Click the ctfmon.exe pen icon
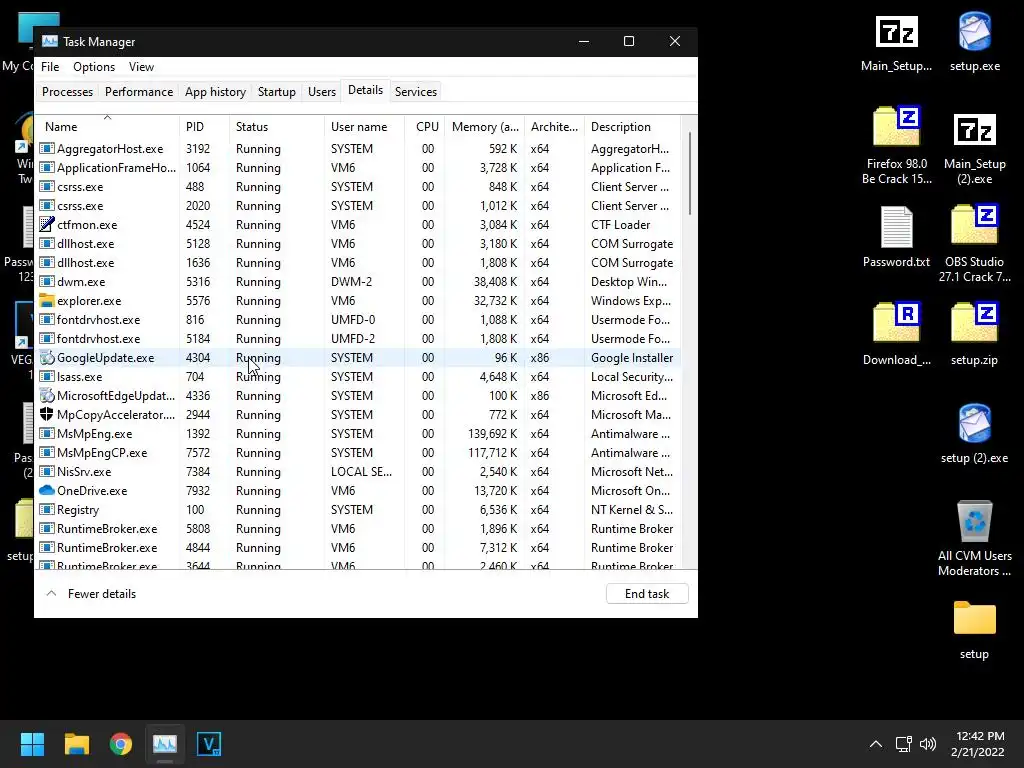This screenshot has height=768, width=1024. click(46, 225)
